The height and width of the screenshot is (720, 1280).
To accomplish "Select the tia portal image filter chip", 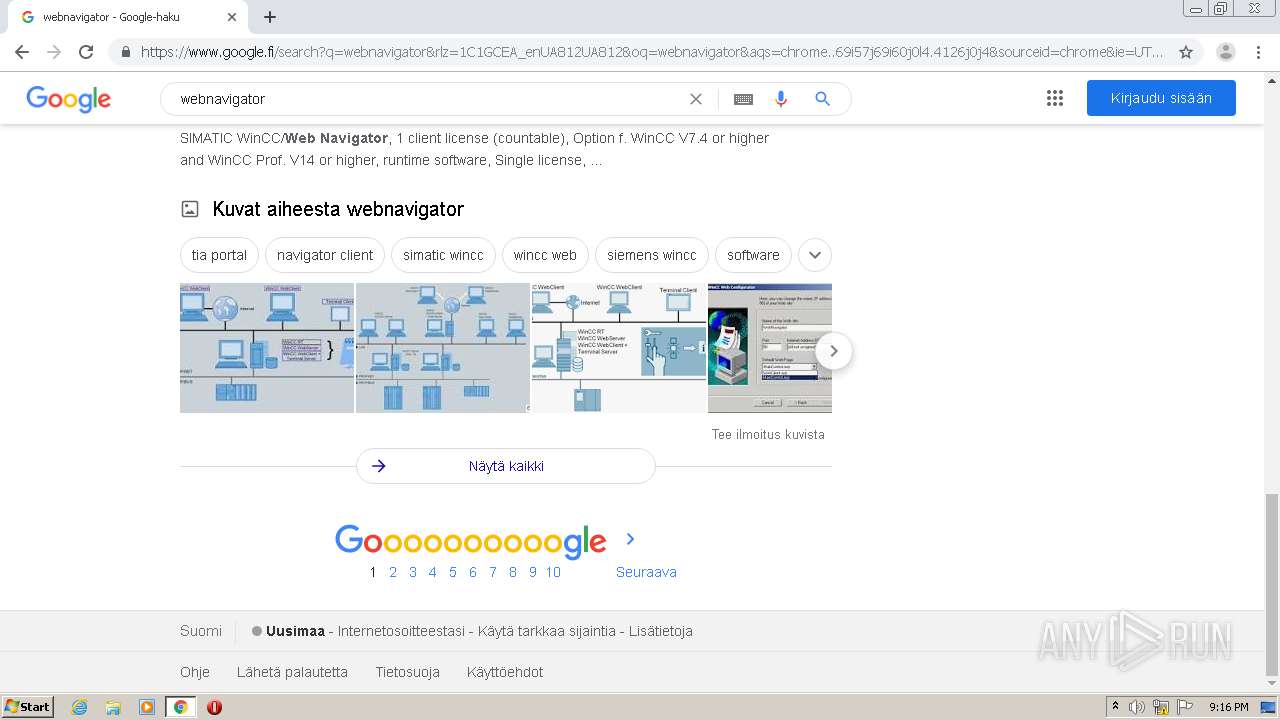I will [x=219, y=255].
